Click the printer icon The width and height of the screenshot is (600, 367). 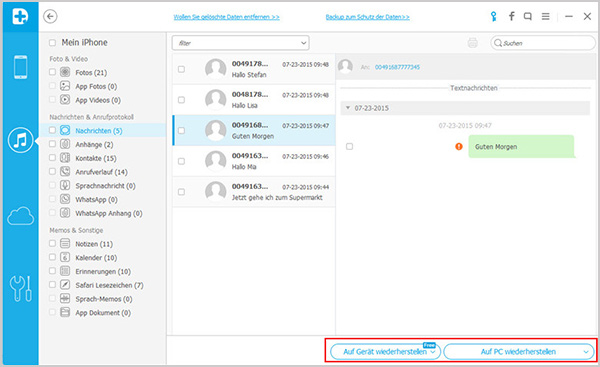coord(473,43)
